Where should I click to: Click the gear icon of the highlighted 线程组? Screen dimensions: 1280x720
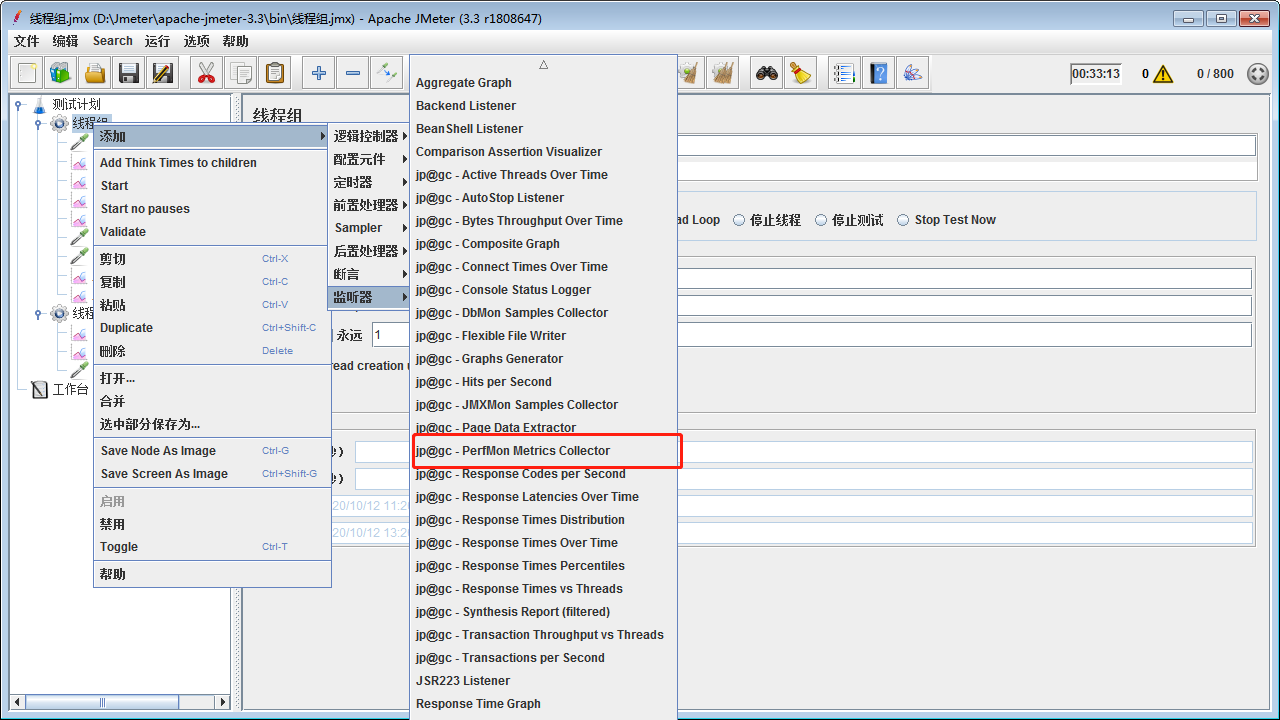point(59,123)
